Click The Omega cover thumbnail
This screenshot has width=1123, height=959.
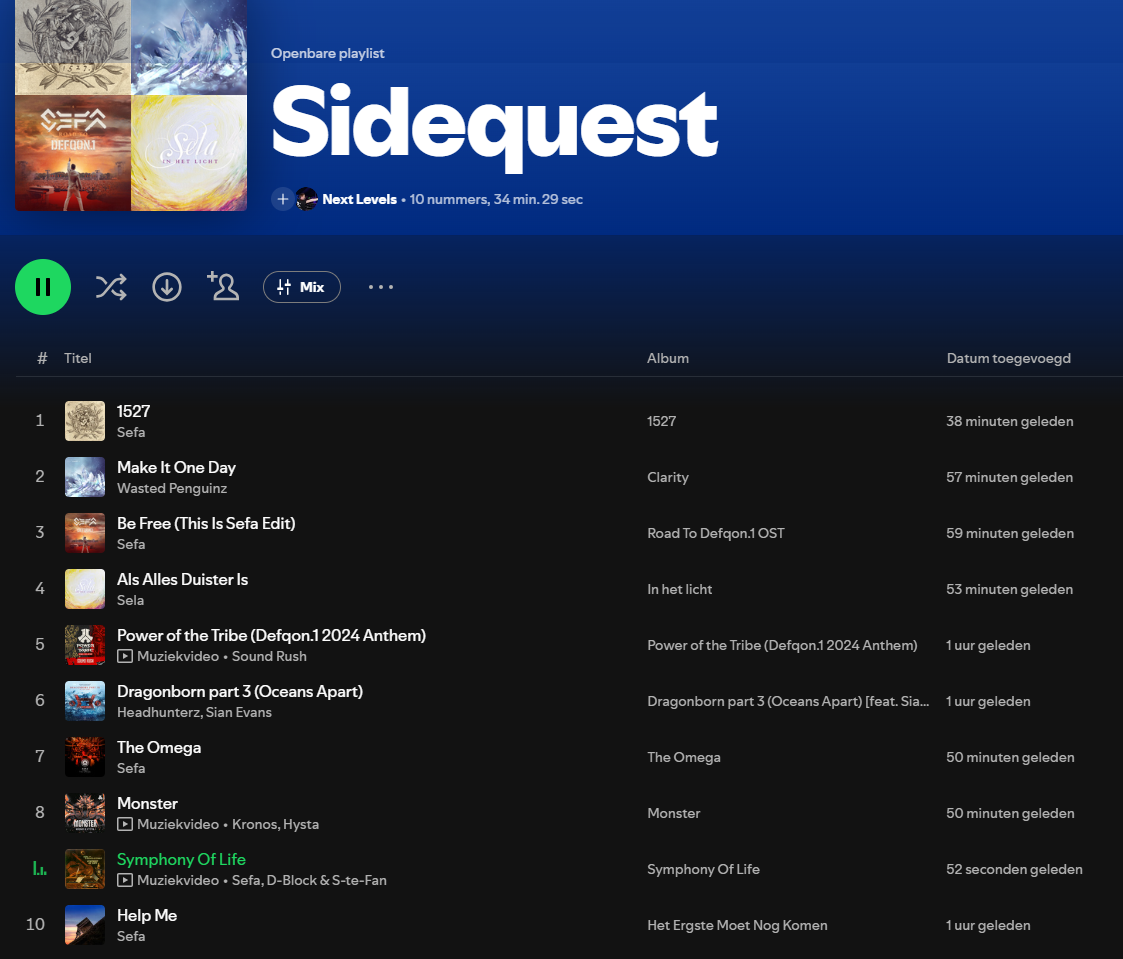point(85,757)
